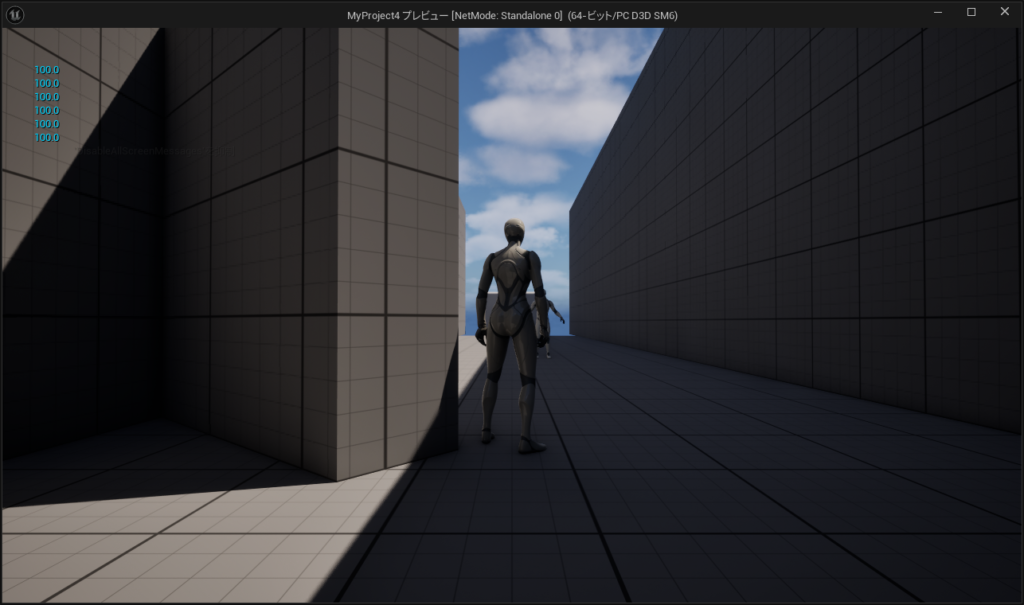Click the object held in character's right hand
Viewport: 1024px width, 605px height.
(x=555, y=316)
